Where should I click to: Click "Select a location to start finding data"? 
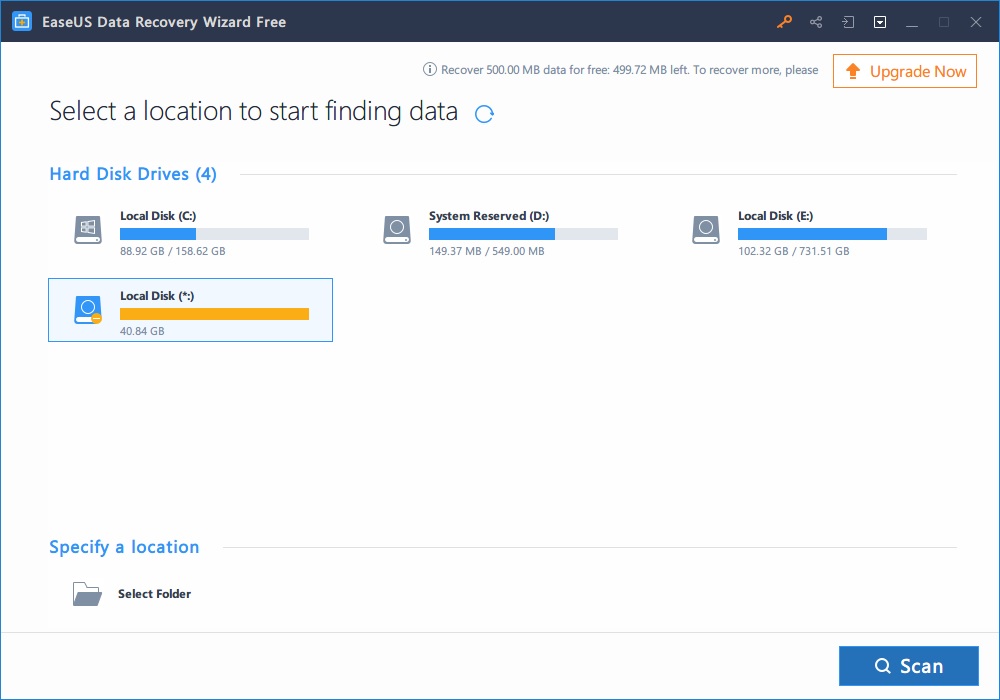254,111
